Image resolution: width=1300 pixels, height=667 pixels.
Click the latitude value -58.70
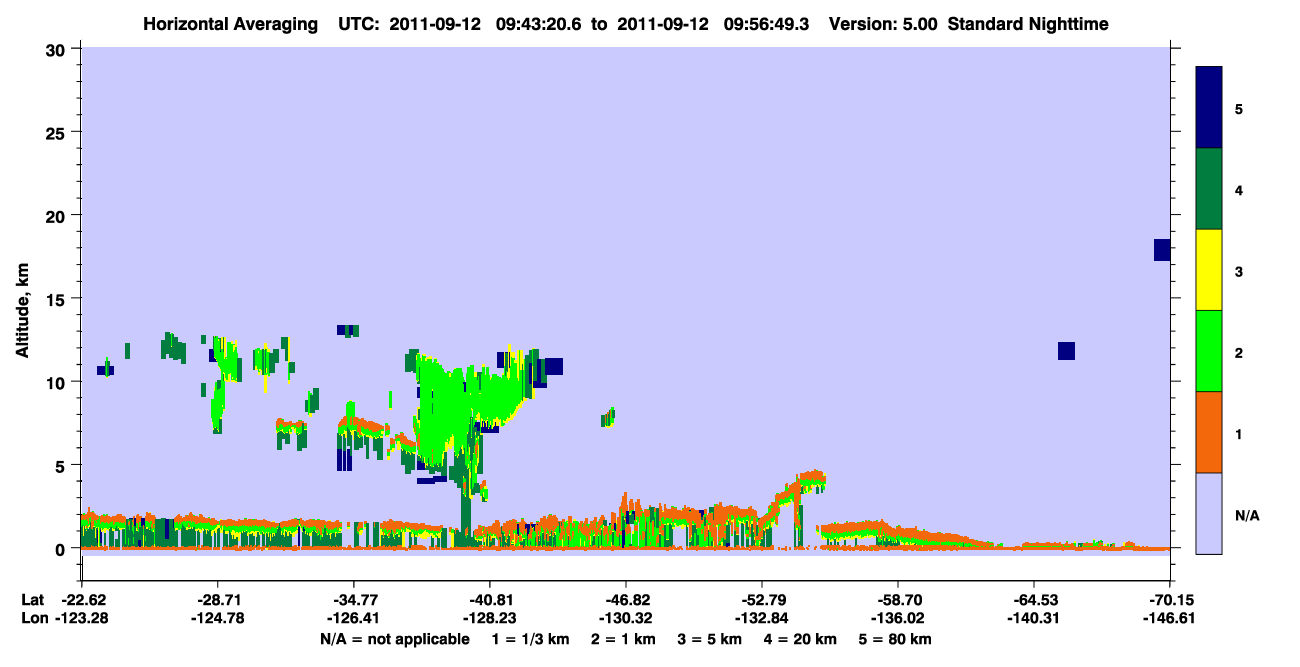click(897, 600)
